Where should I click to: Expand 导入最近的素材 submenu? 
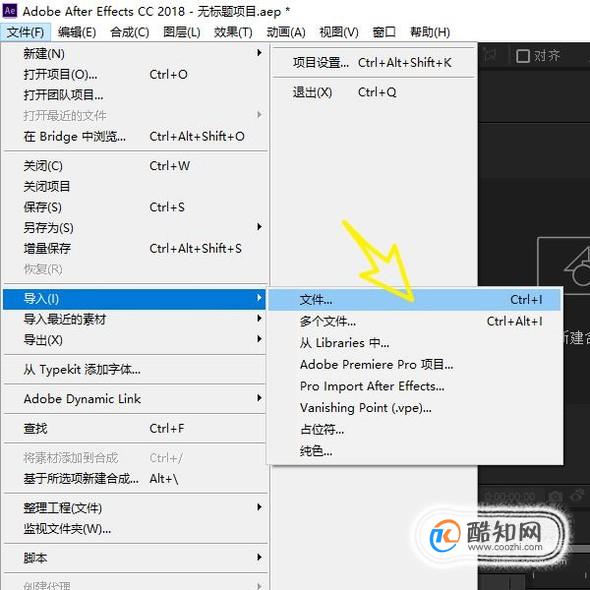(x=135, y=319)
